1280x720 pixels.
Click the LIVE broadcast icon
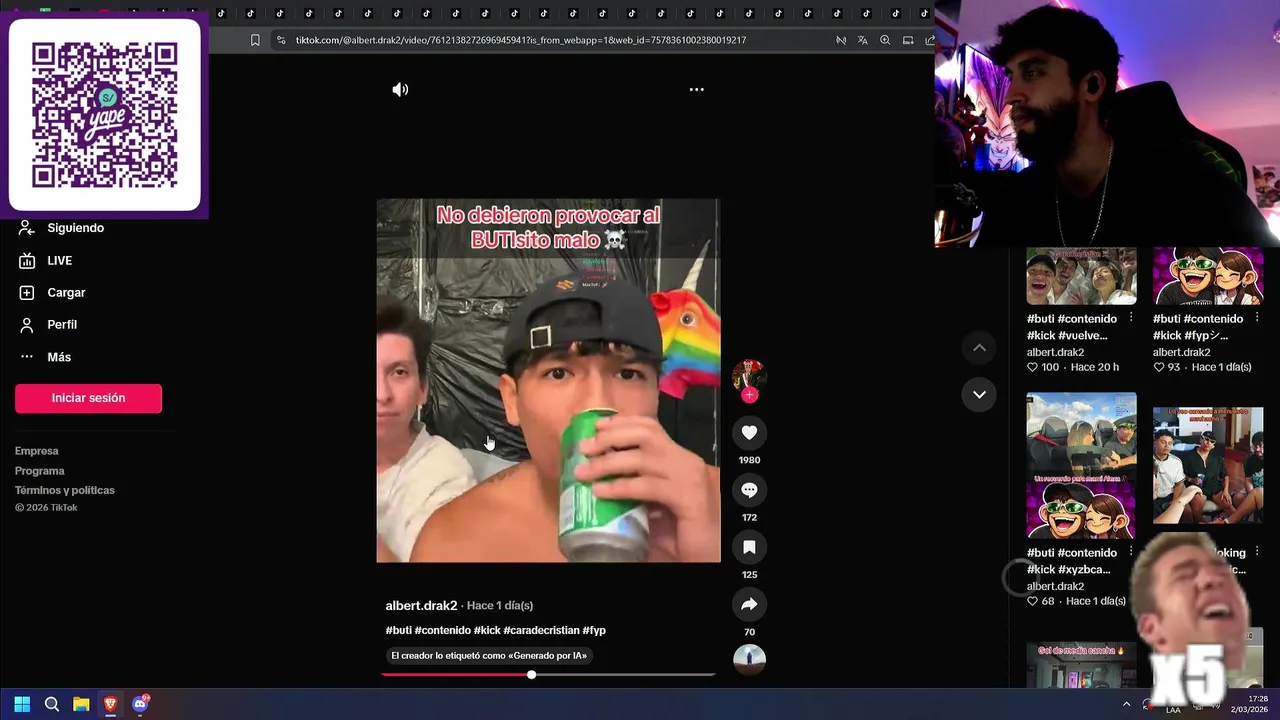click(27, 260)
